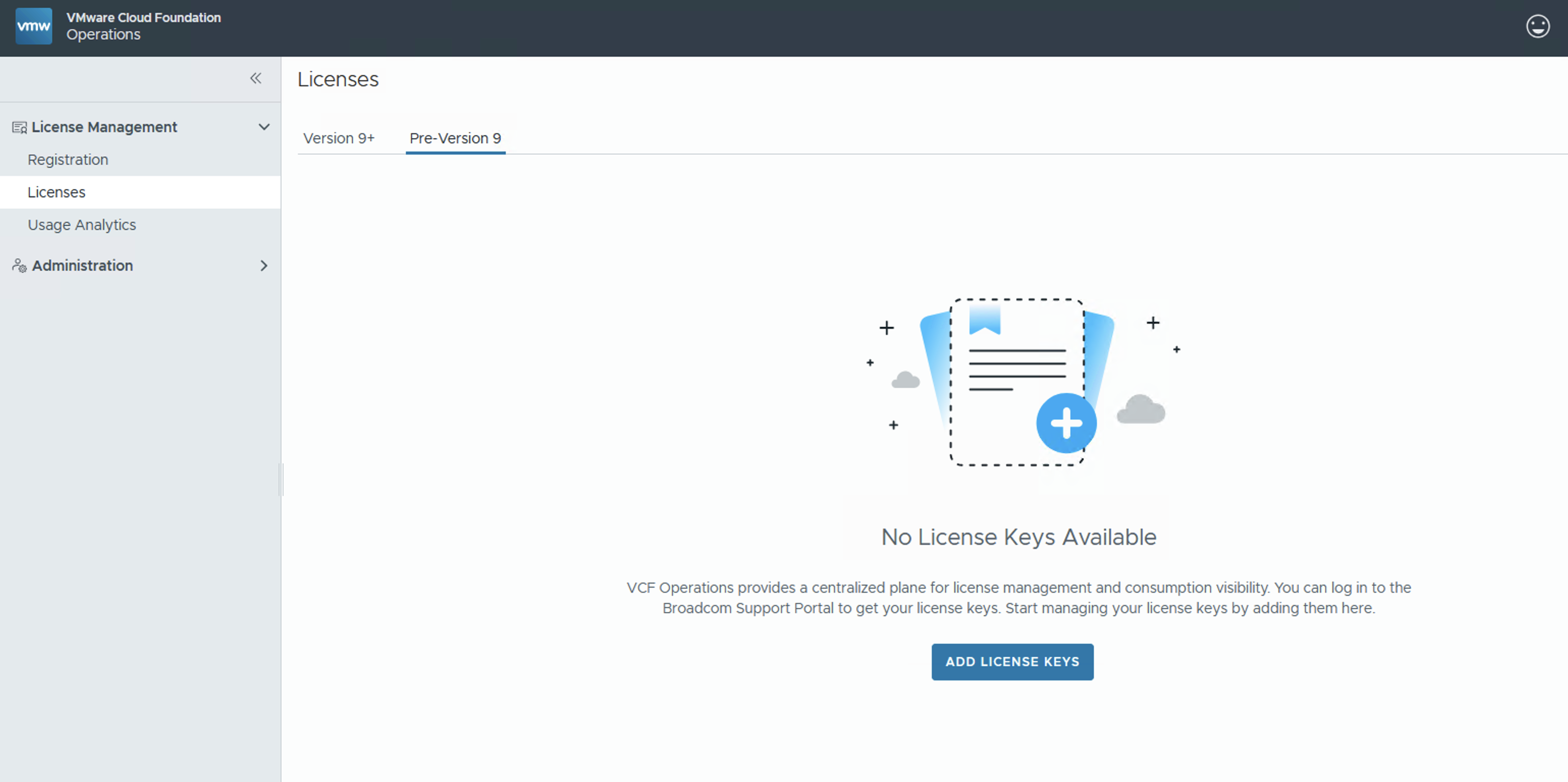Expand the Administration chevron arrow
Screen dimensions: 1568x782
[x=264, y=266]
